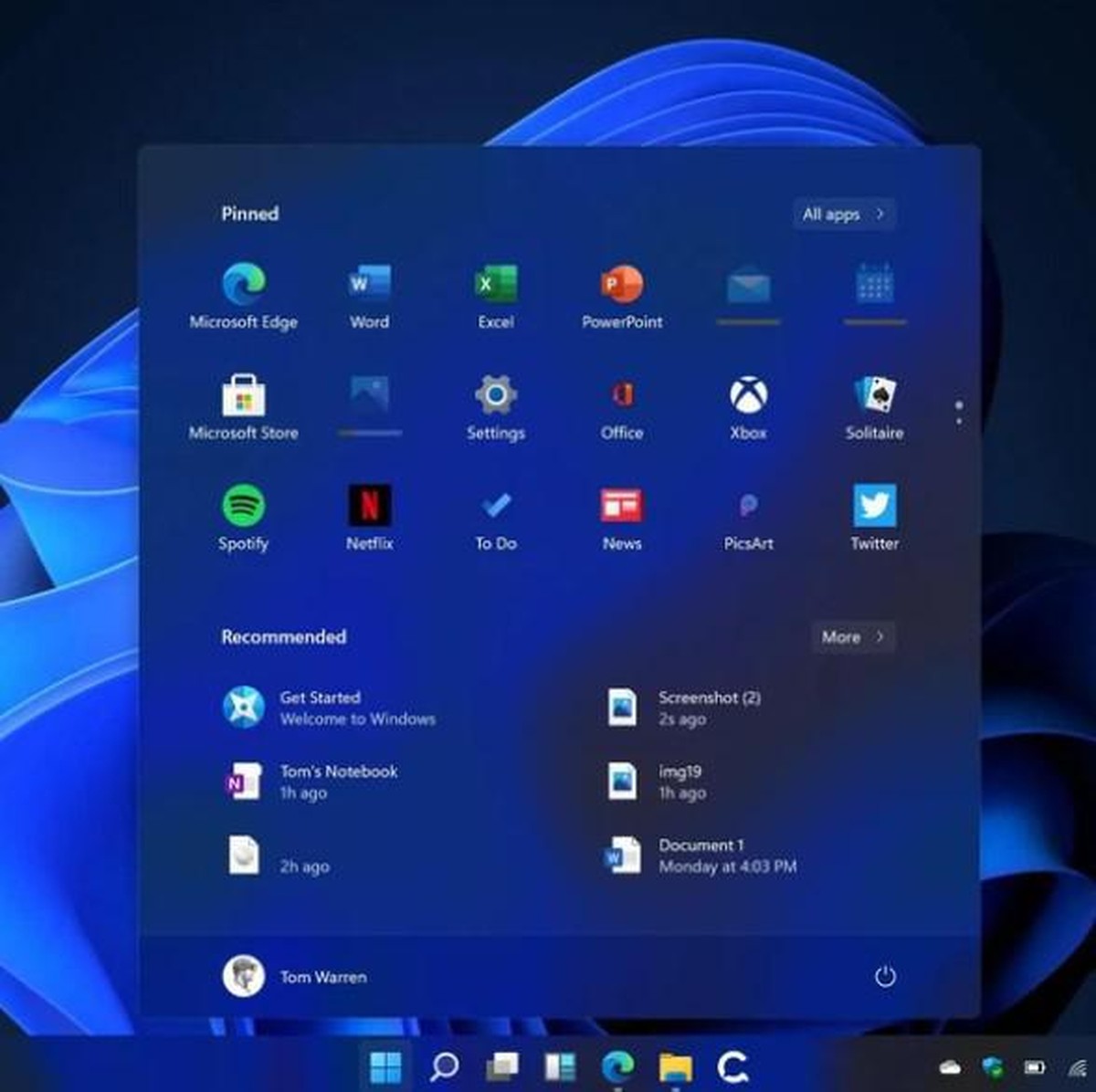1096x1092 pixels.
Task: Click the Tom Warren profile picture
Action: tap(244, 977)
